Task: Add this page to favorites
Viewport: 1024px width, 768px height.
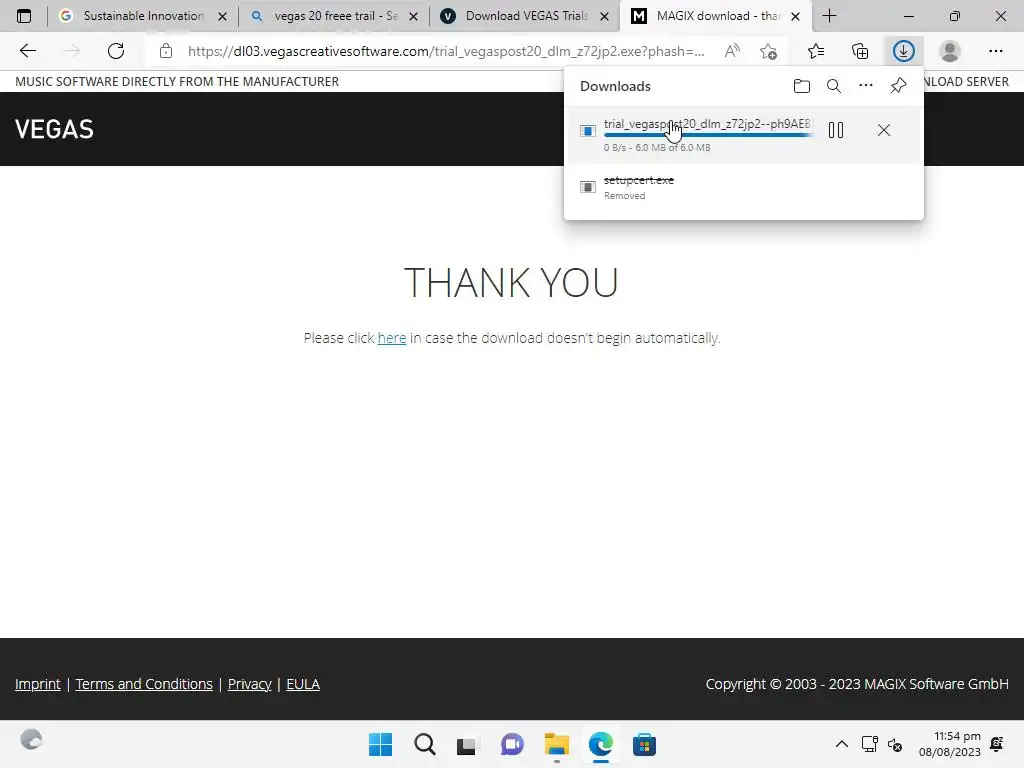Action: point(769,51)
